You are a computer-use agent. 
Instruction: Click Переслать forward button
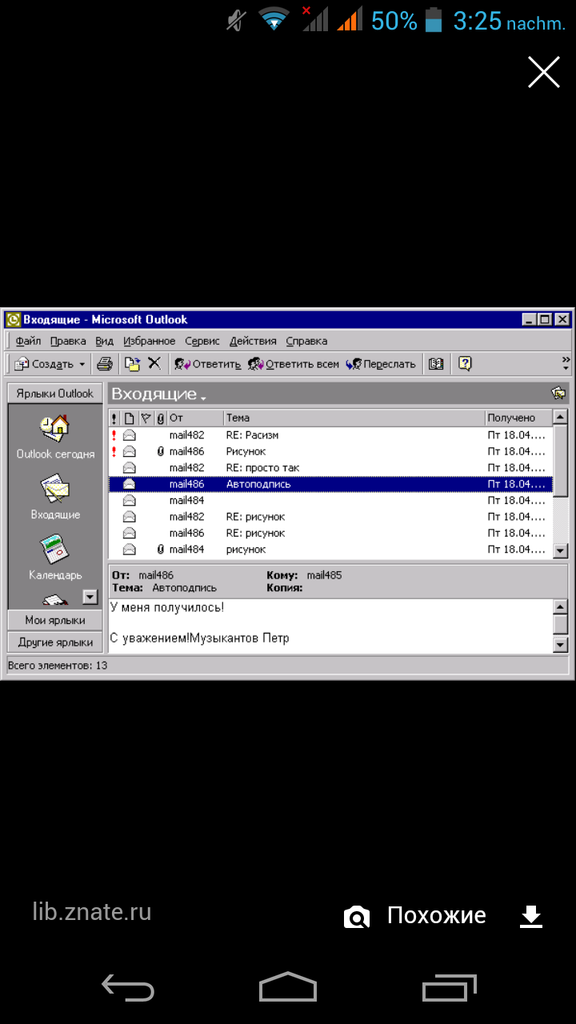pos(381,364)
